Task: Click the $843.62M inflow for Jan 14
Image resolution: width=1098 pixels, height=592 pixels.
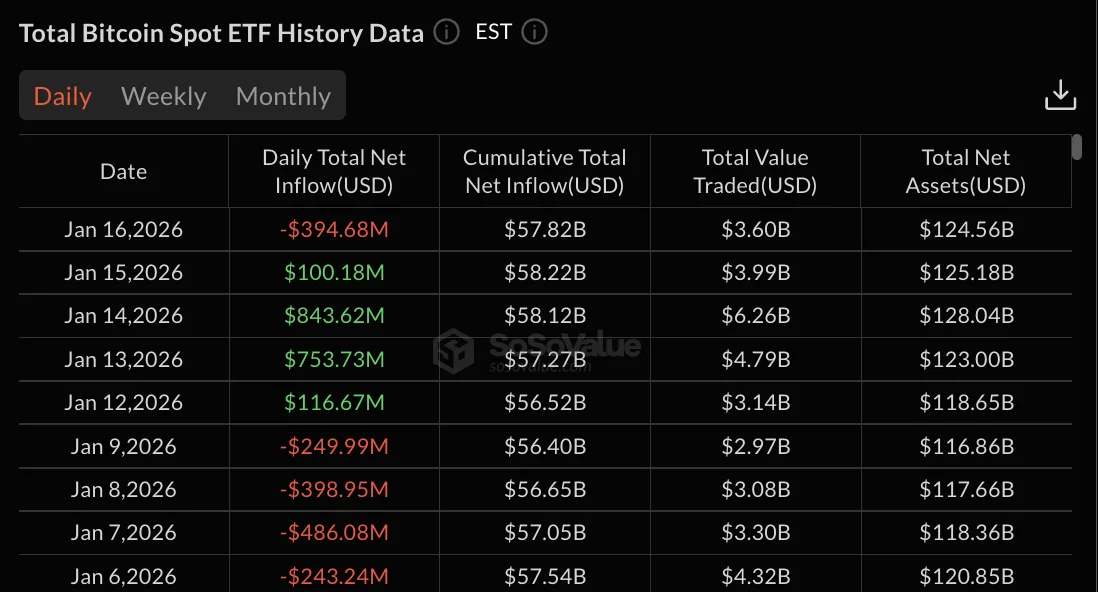Action: click(334, 315)
